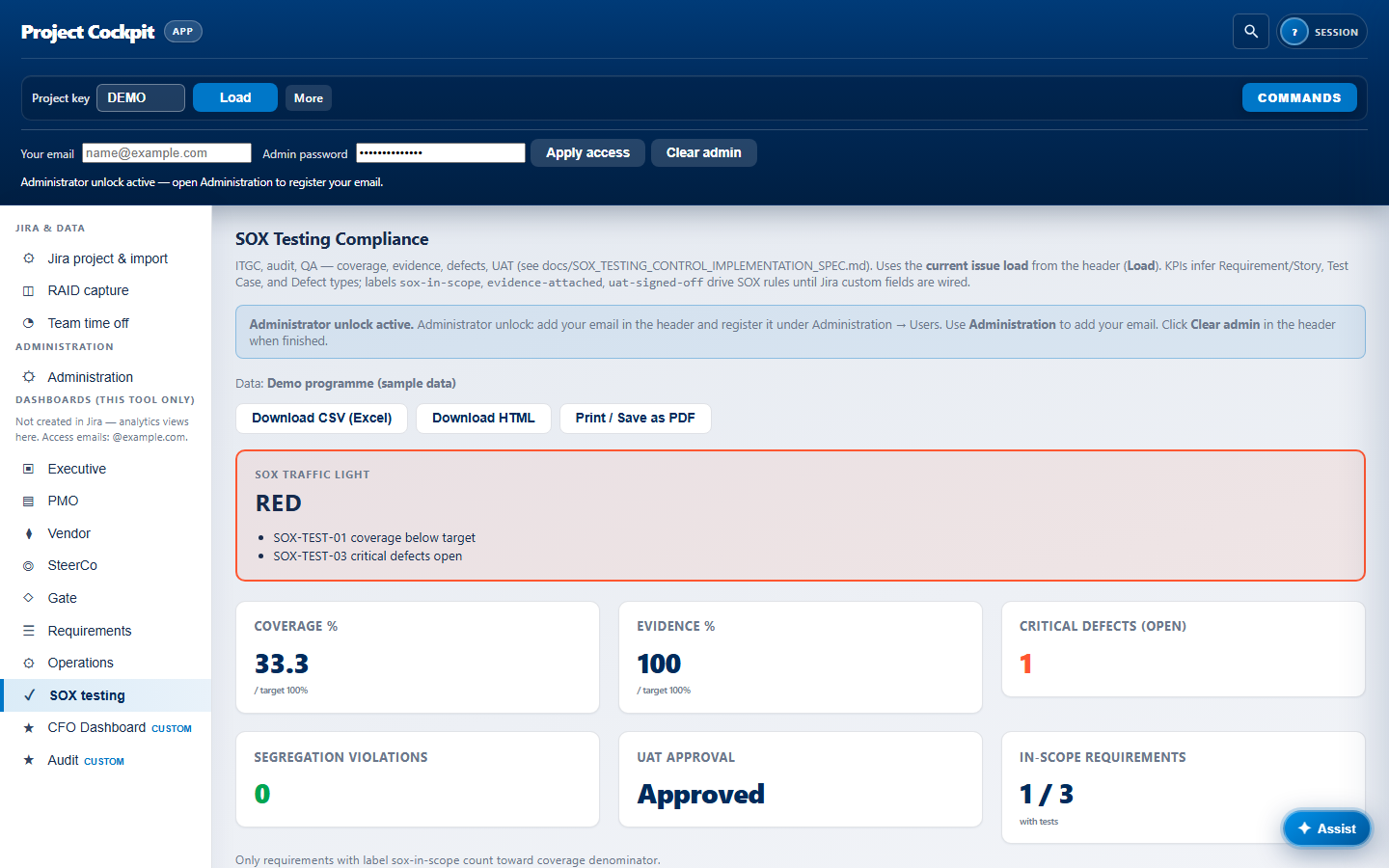Image resolution: width=1389 pixels, height=868 pixels.
Task: Open the Gate dashboard
Action: 106,598
